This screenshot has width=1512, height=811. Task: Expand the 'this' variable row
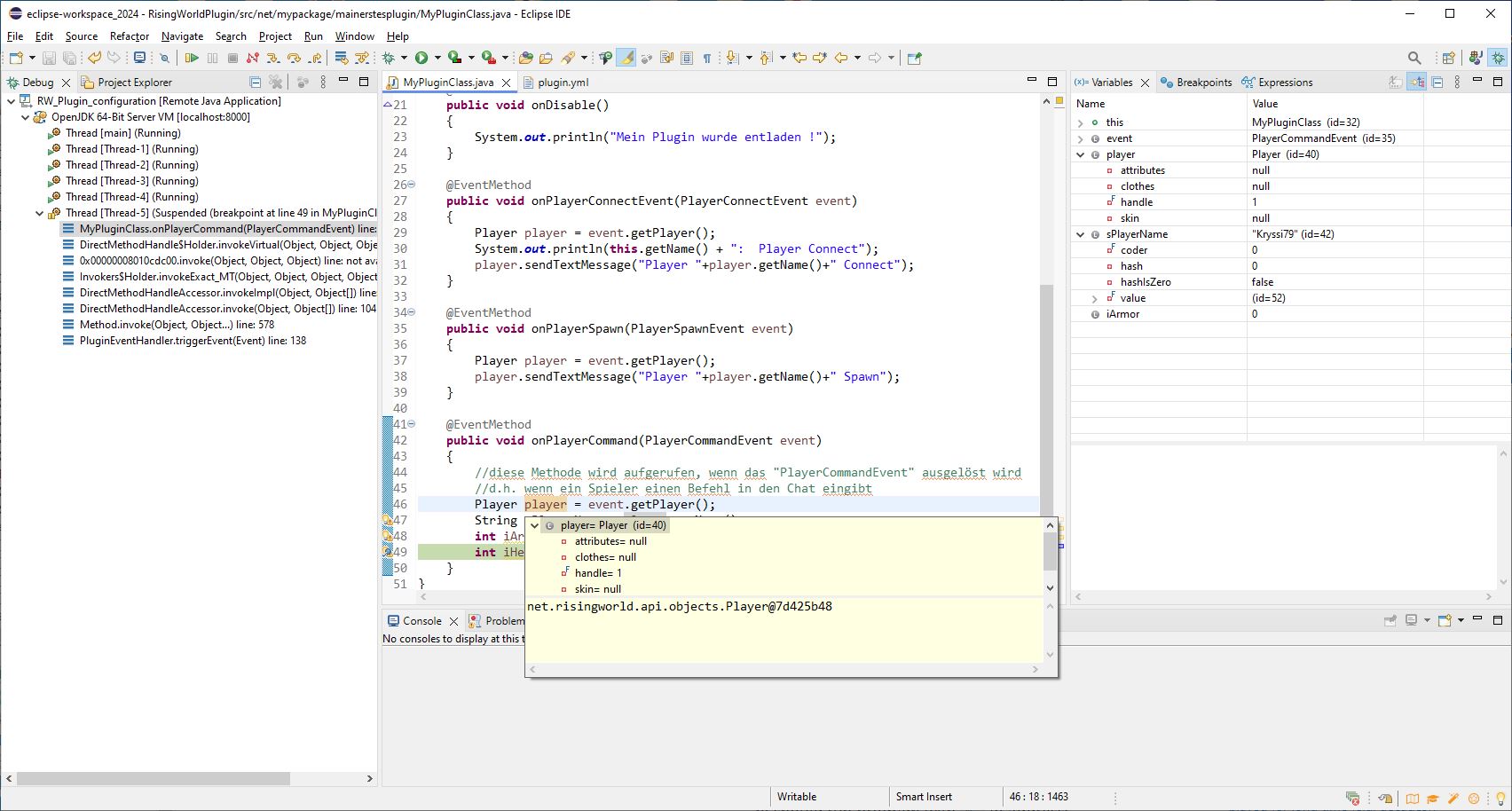pos(1081,122)
